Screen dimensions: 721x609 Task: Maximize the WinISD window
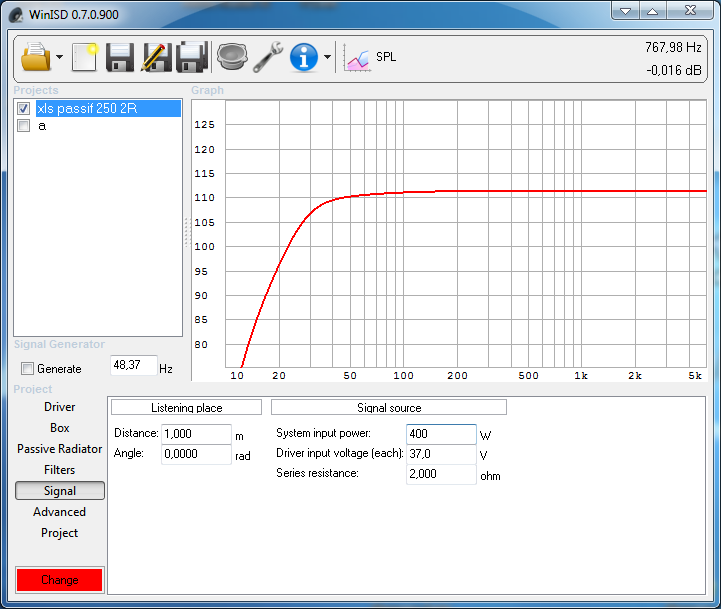click(653, 11)
